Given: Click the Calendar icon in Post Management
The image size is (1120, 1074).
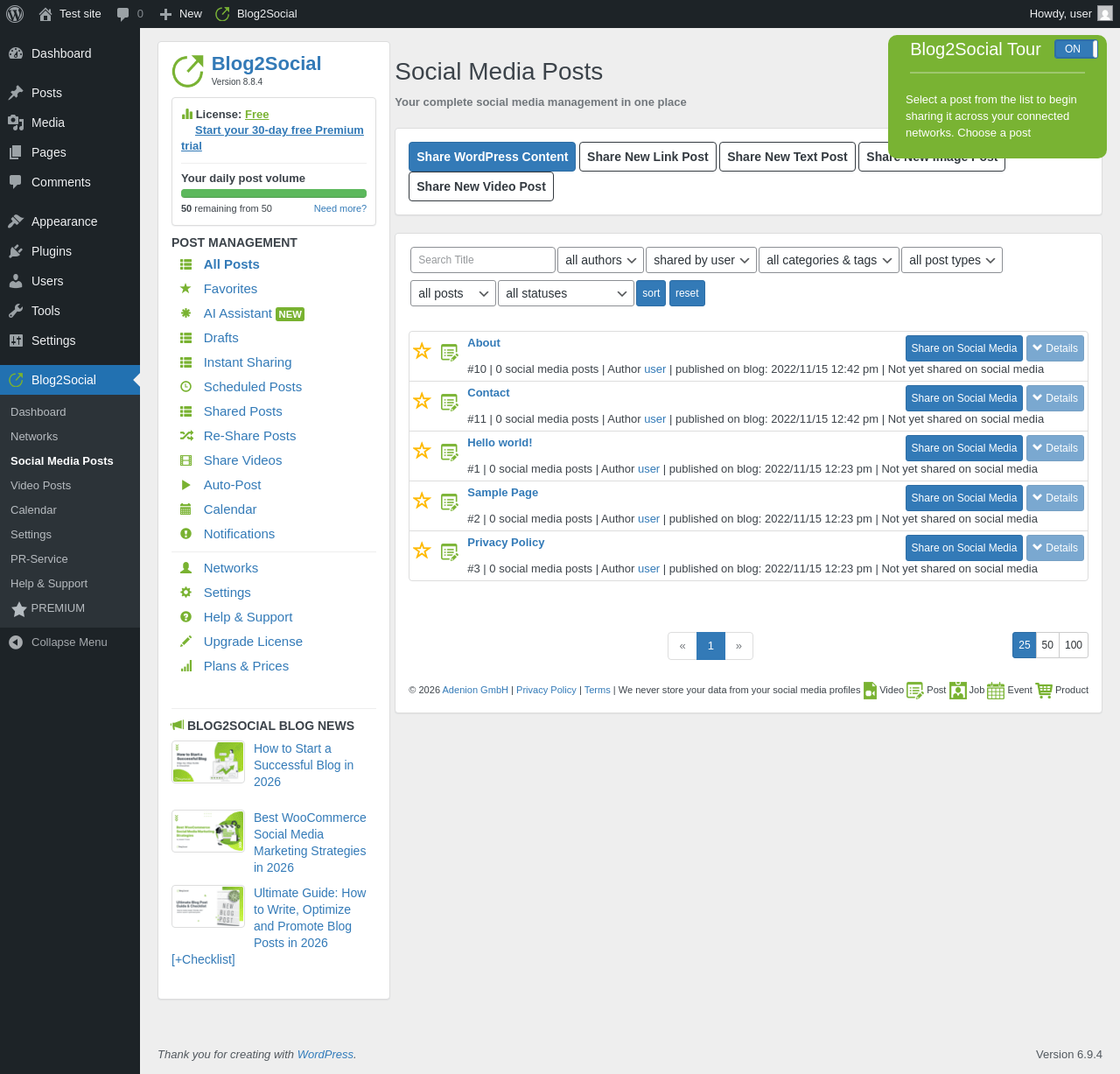Looking at the screenshot, I should click(185, 509).
